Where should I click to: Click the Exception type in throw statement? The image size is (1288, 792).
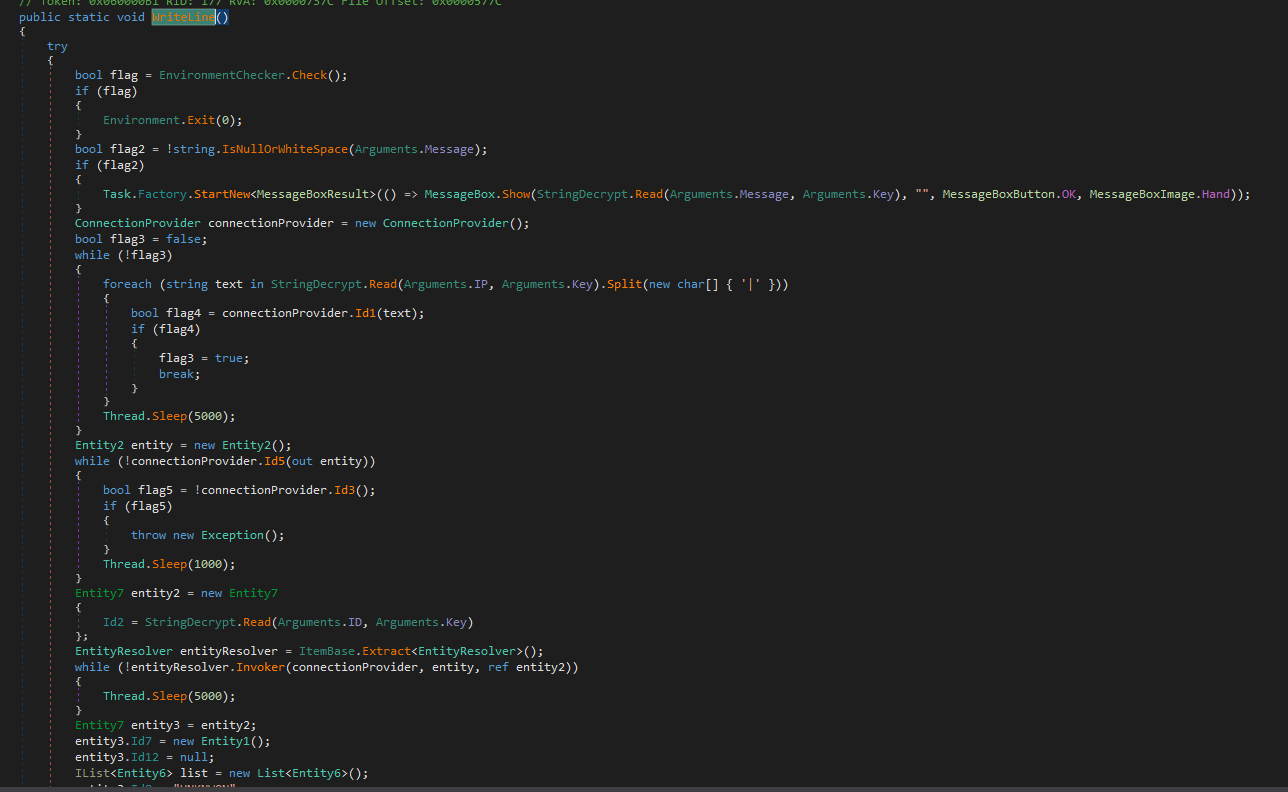point(233,535)
